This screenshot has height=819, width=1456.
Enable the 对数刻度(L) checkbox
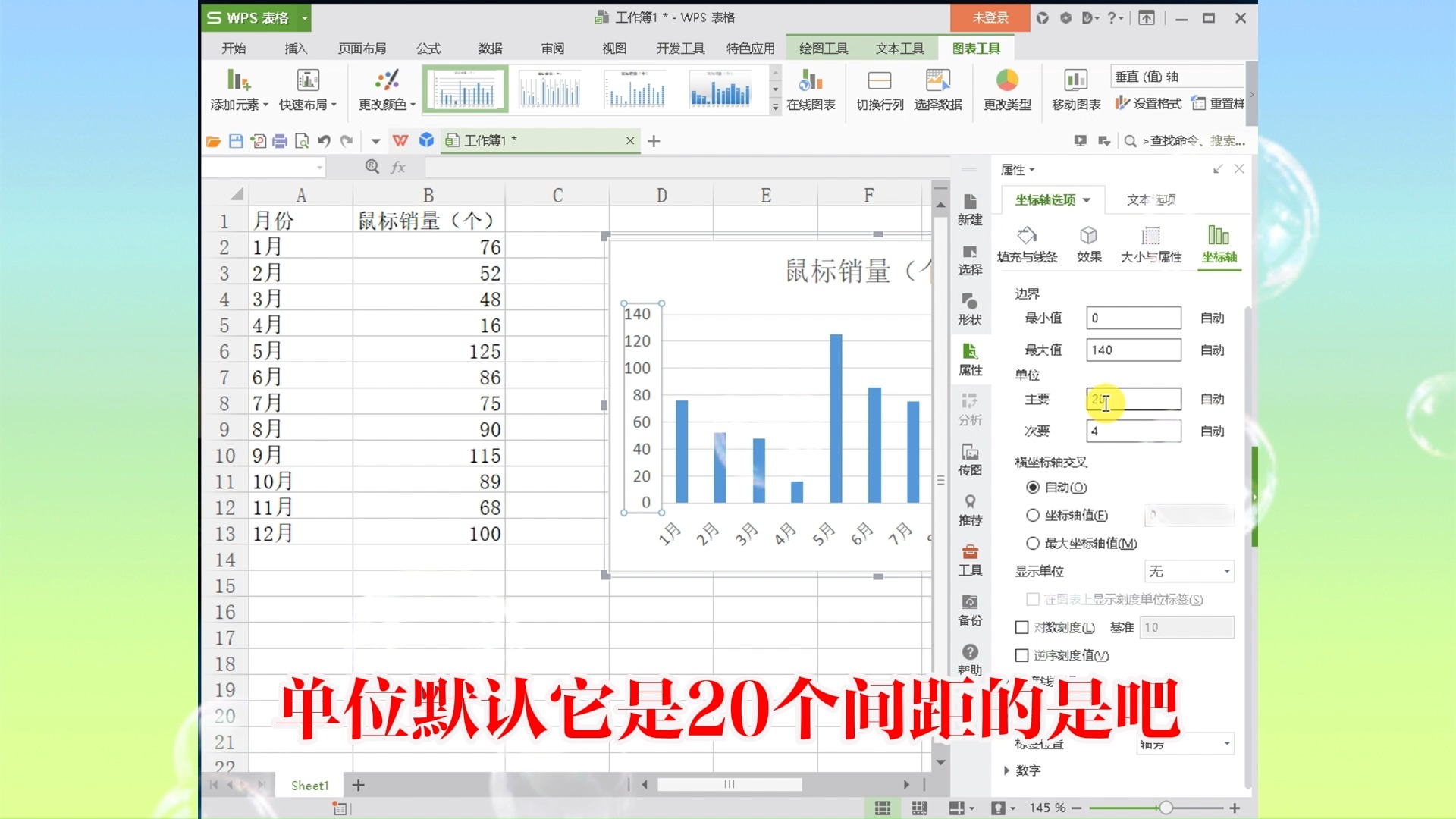(1021, 627)
